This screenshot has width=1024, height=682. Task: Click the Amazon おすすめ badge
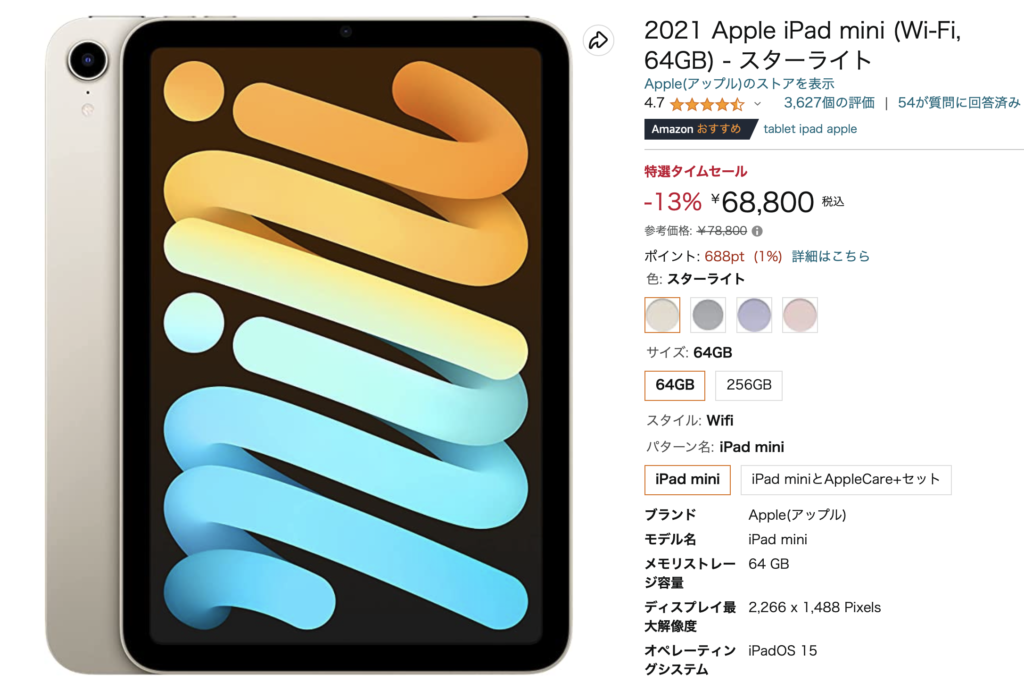700,129
